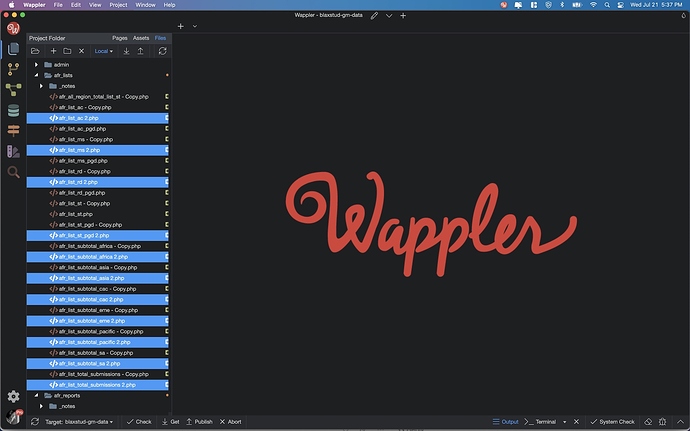Click the Publish button

pos(199,422)
